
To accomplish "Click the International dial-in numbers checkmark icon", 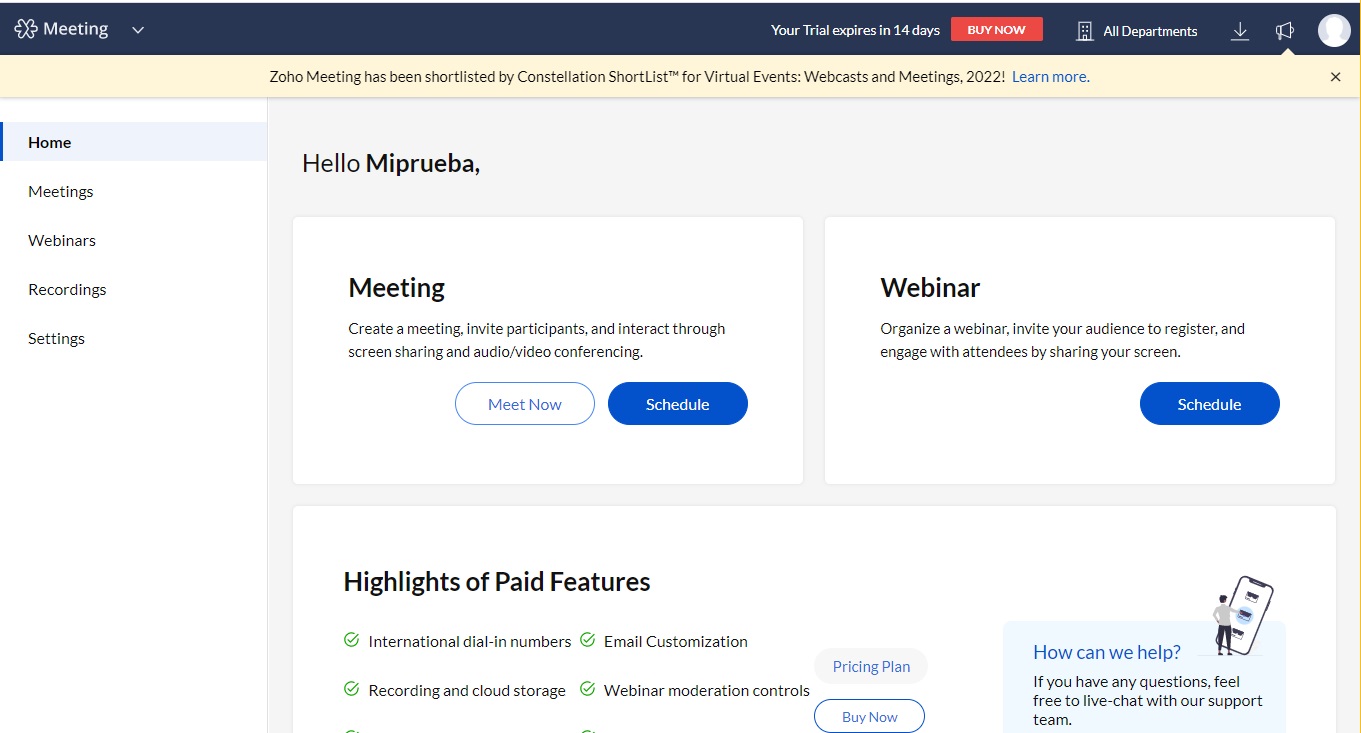I will point(351,640).
